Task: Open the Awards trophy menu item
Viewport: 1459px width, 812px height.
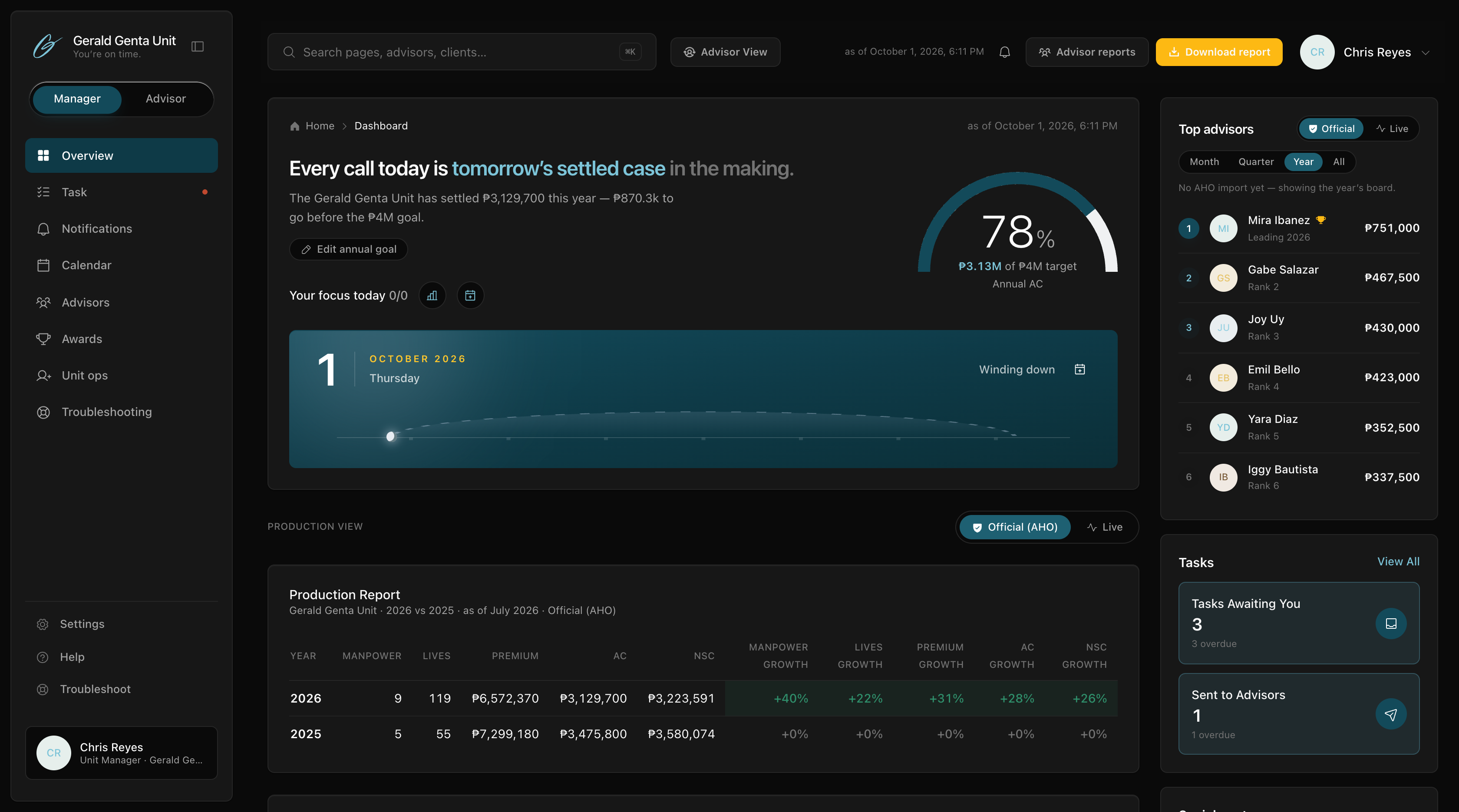Action: pyautogui.click(x=121, y=339)
